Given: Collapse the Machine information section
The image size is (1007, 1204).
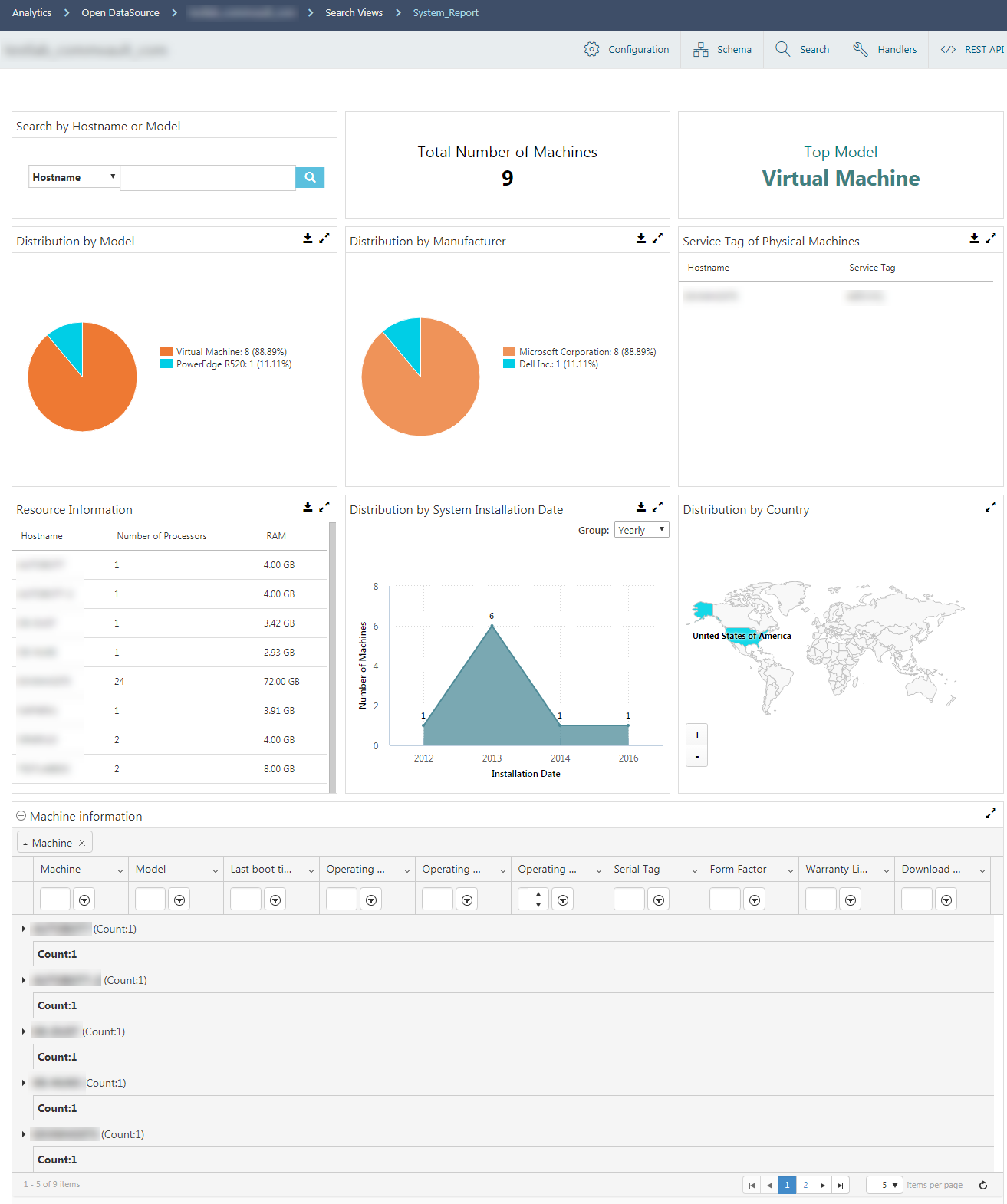Looking at the screenshot, I should [x=21, y=816].
